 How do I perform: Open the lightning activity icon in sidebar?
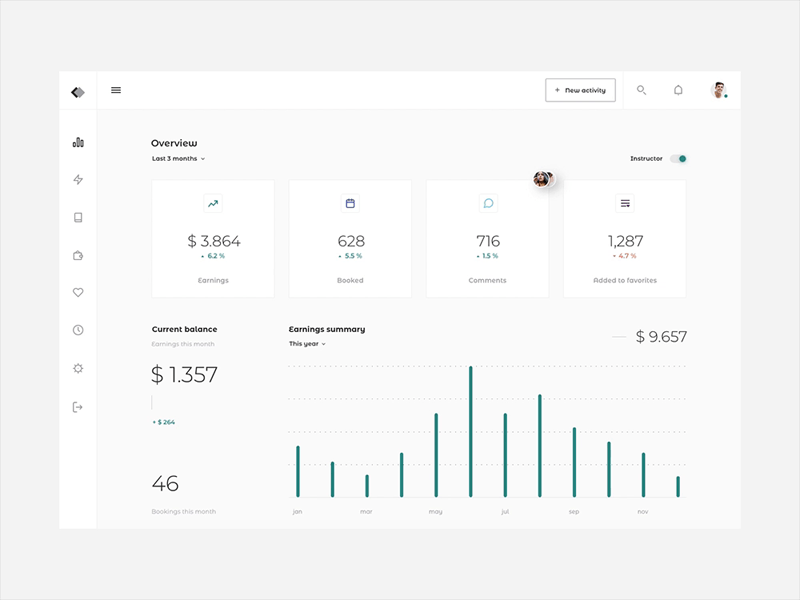pos(78,179)
